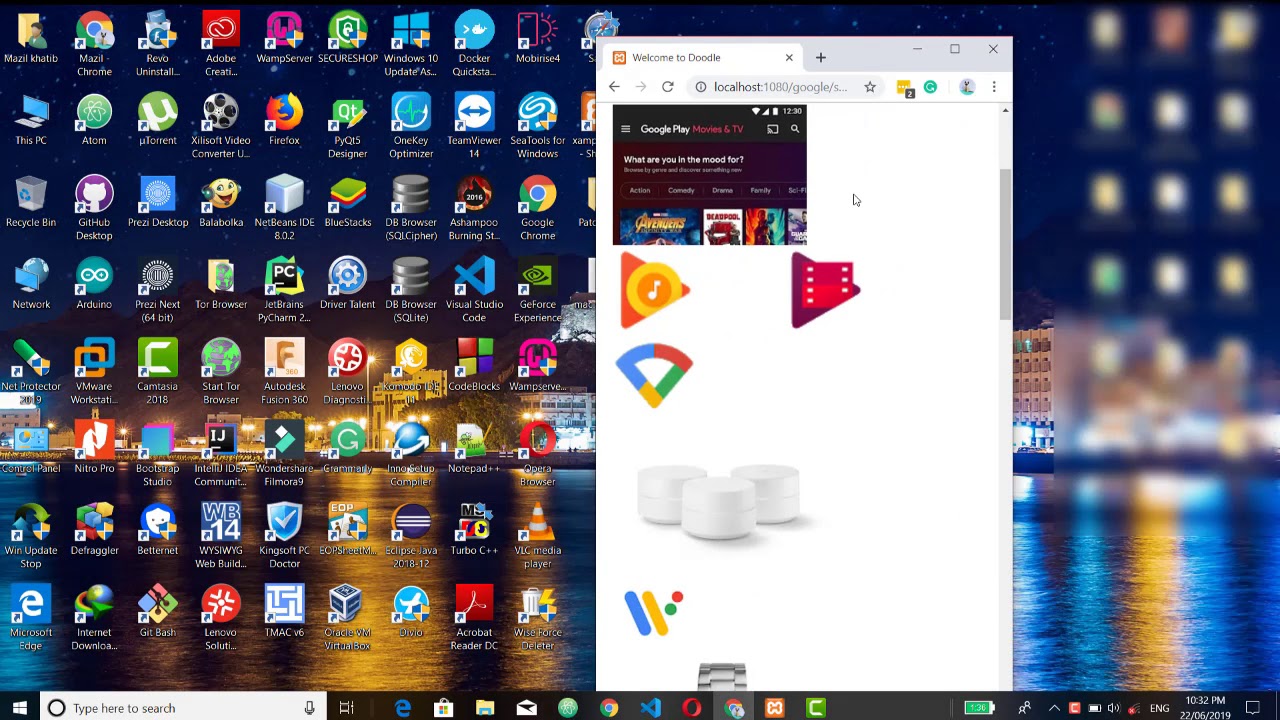Go back in Chrome
Image resolution: width=1280 pixels, height=720 pixels.
coord(614,87)
